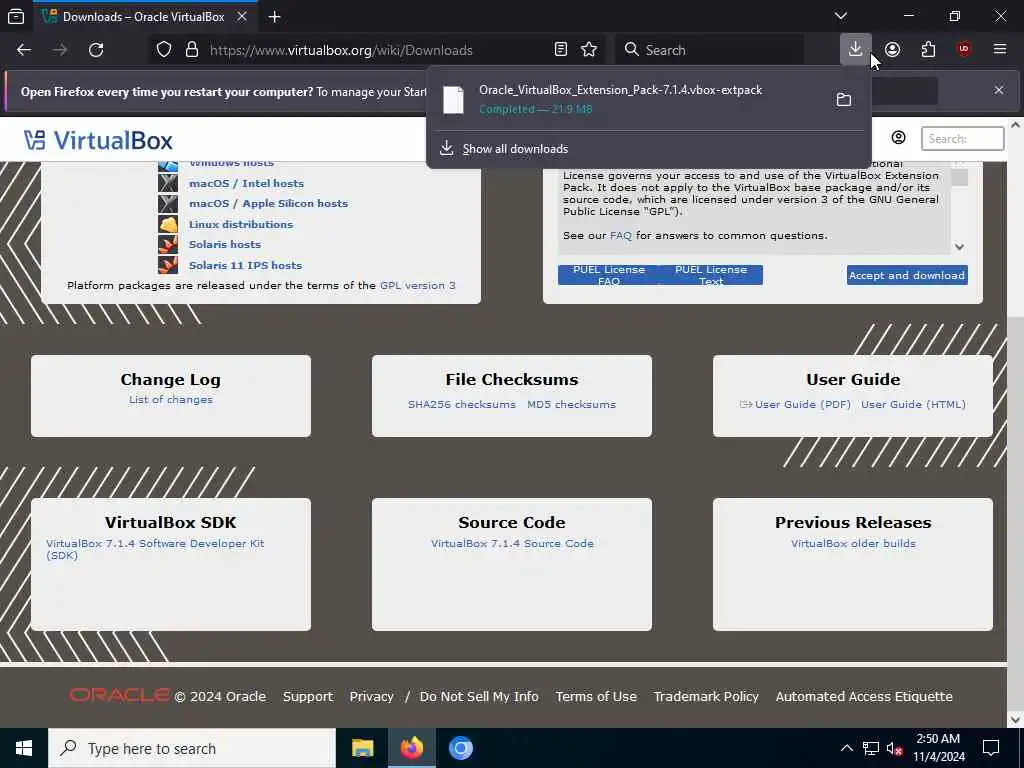Click Do Not Sell My Info link
The width and height of the screenshot is (1024, 768).
[479, 697]
